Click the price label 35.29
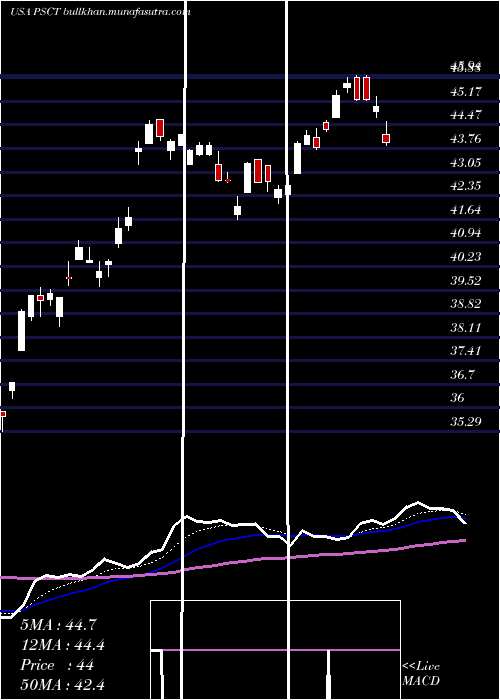The height and width of the screenshot is (700, 500). click(466, 421)
